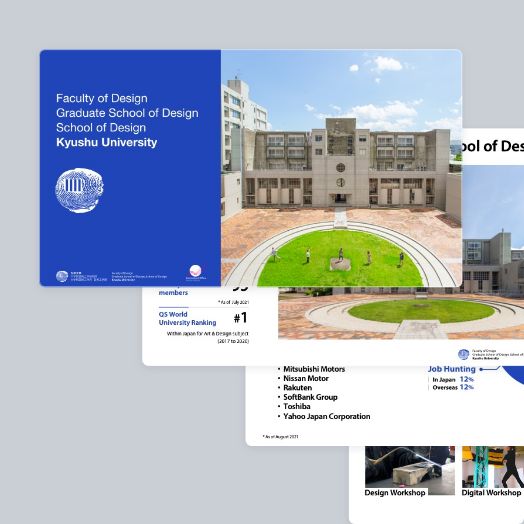Select "Within Japan for Art & Design subject" note

coord(208,334)
